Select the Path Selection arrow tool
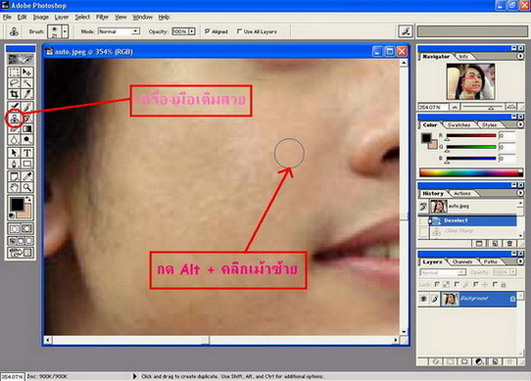This screenshot has width=531, height=381. [x=14, y=153]
